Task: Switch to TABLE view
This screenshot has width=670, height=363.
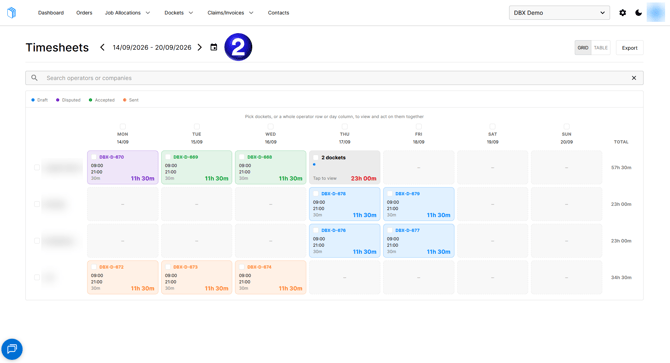Action: 601,48
